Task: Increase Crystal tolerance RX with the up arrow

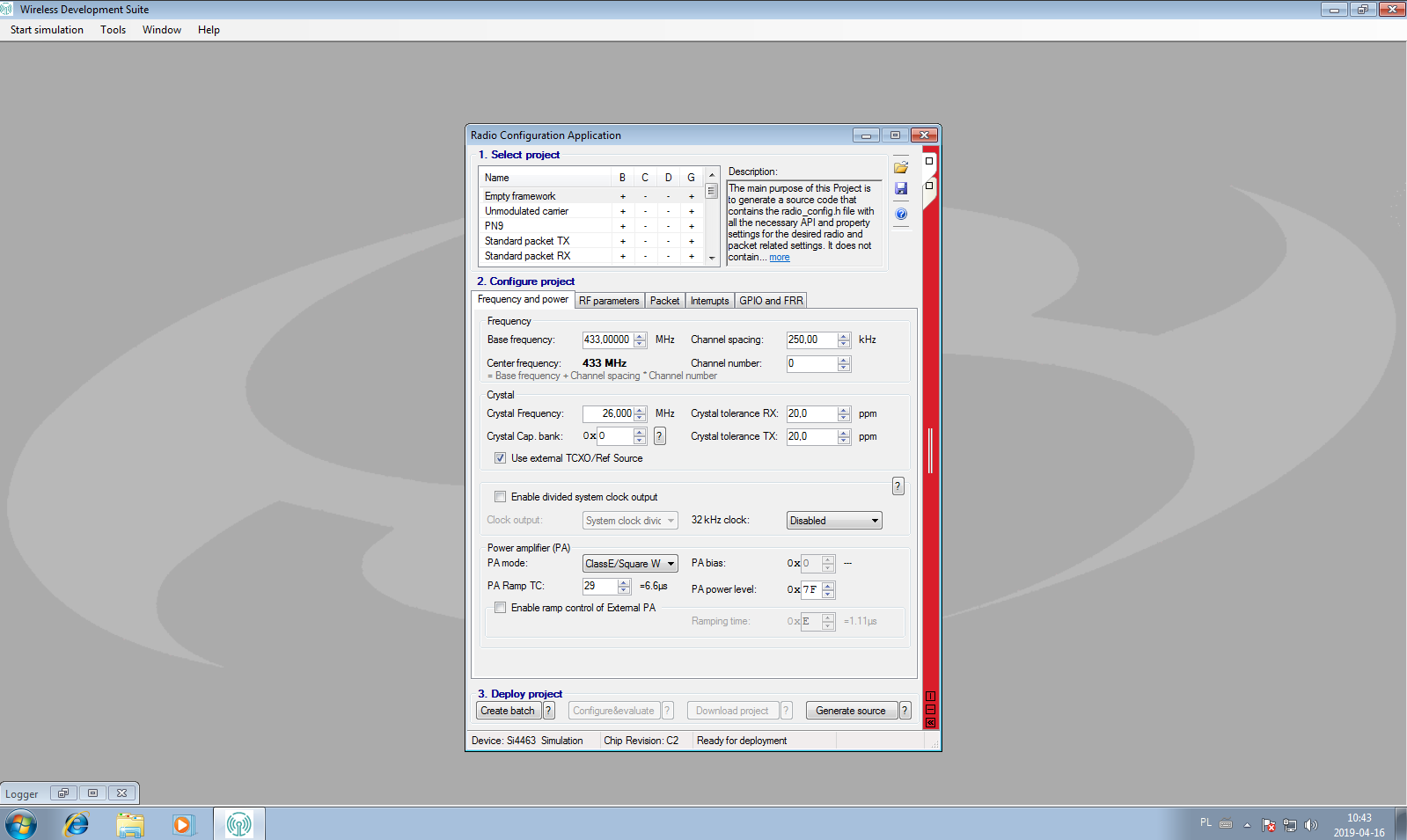Action: (844, 410)
